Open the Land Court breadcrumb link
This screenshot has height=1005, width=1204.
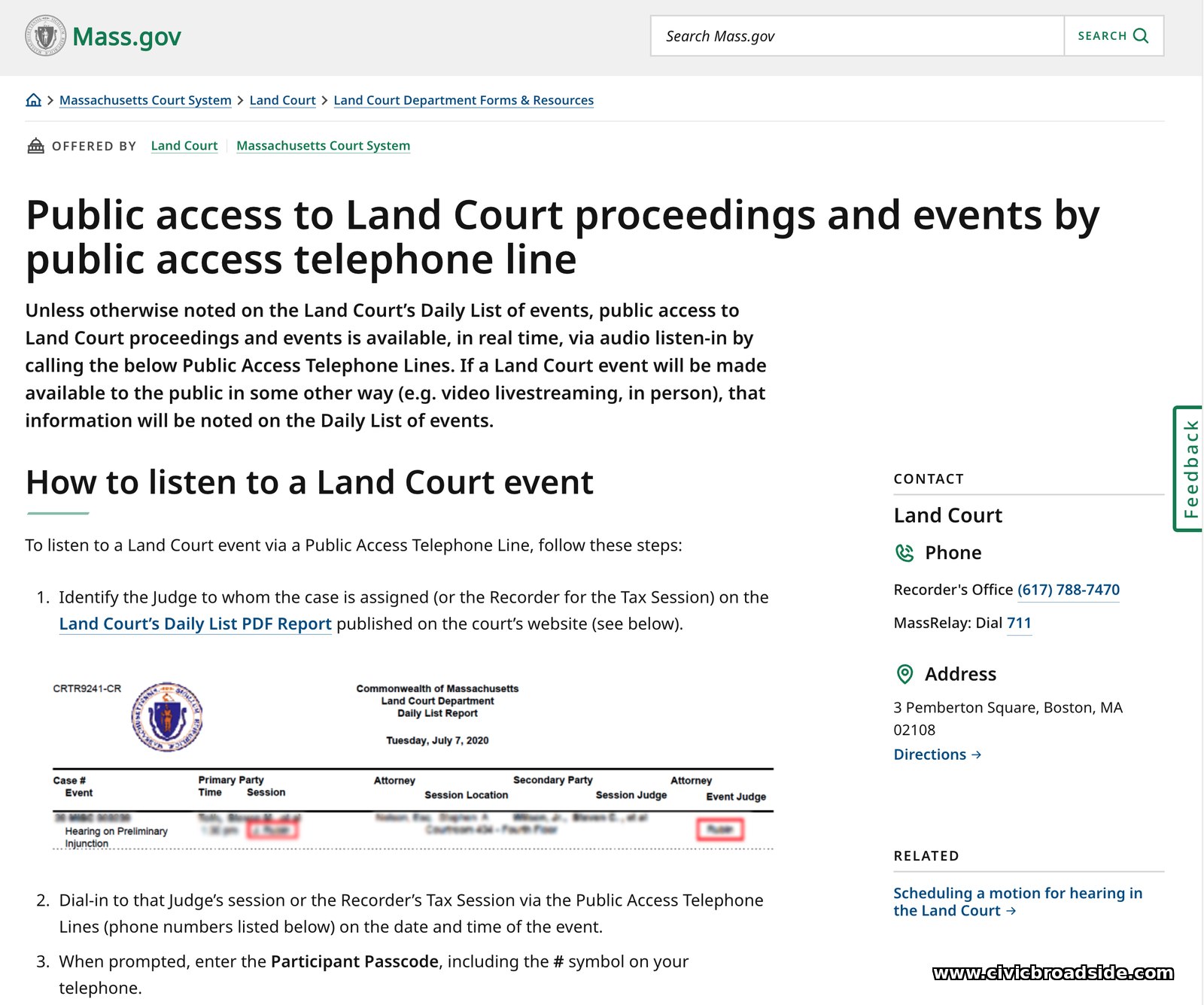(x=282, y=100)
